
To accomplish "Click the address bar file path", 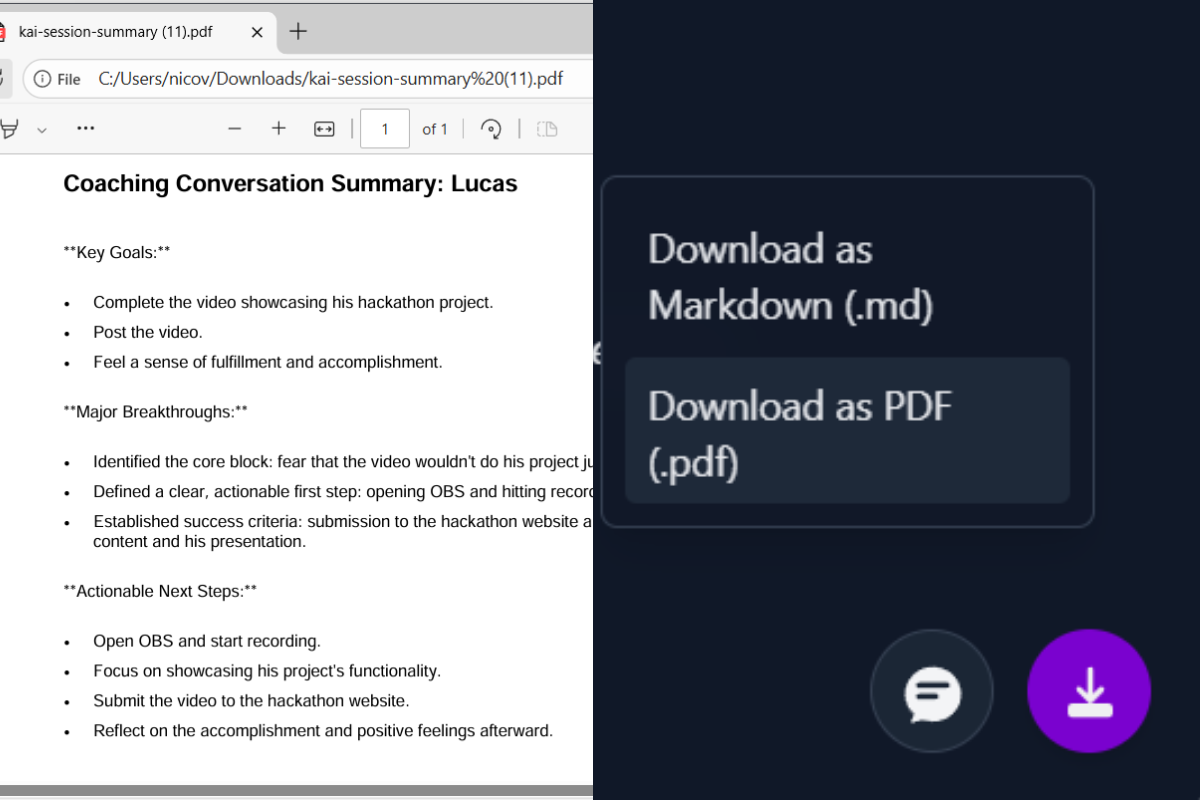I will (331, 79).
